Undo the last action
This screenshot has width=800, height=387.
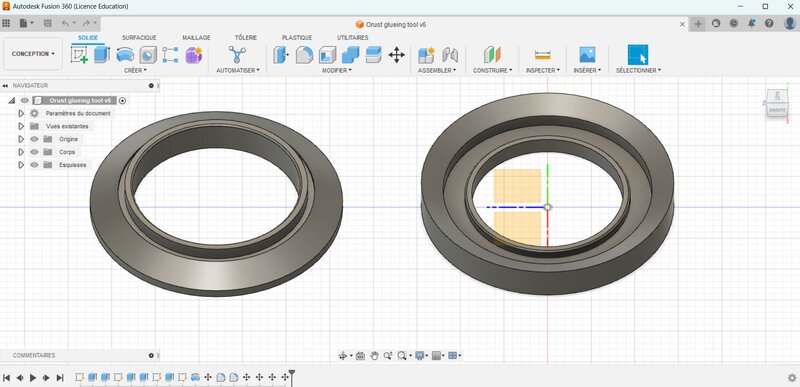click(x=65, y=23)
